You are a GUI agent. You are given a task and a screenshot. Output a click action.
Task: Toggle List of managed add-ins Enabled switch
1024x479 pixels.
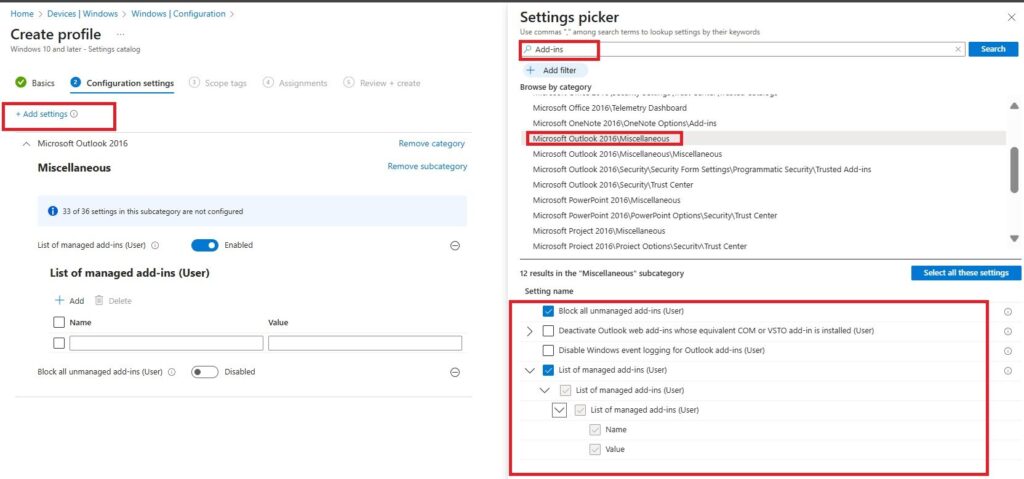point(204,245)
